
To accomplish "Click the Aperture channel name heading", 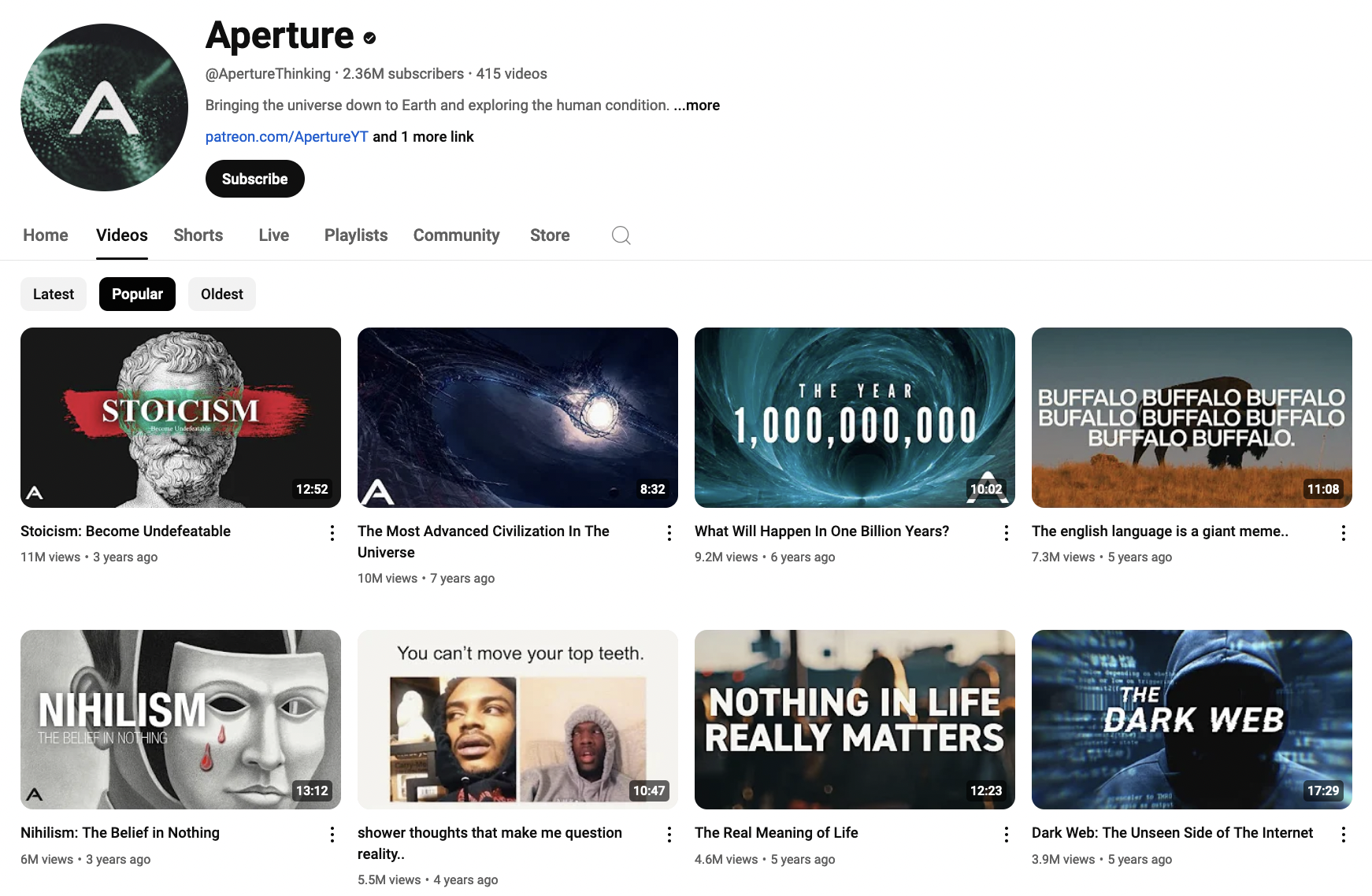I will 280,35.
